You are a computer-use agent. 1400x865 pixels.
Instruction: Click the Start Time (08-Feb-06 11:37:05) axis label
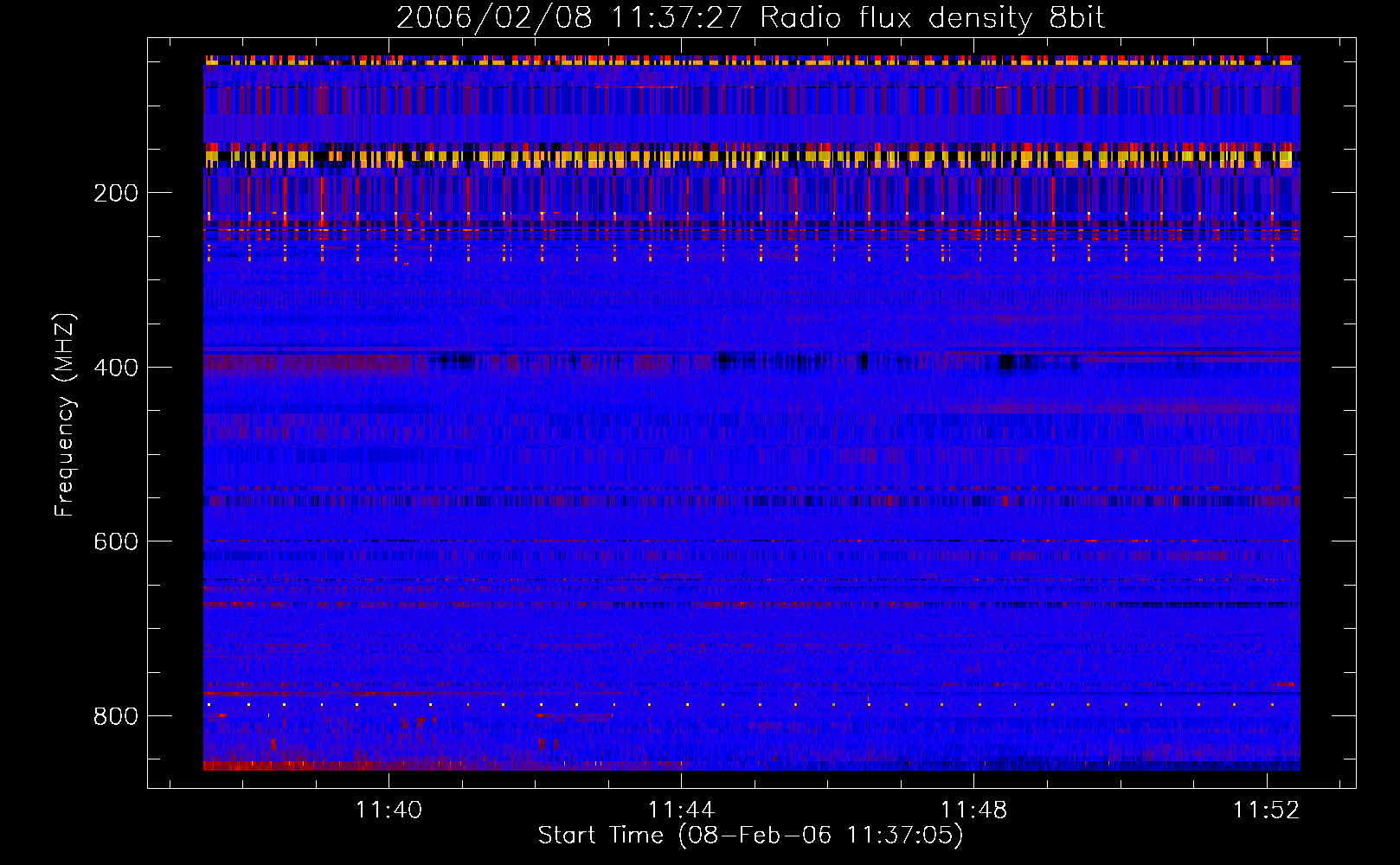[750, 836]
